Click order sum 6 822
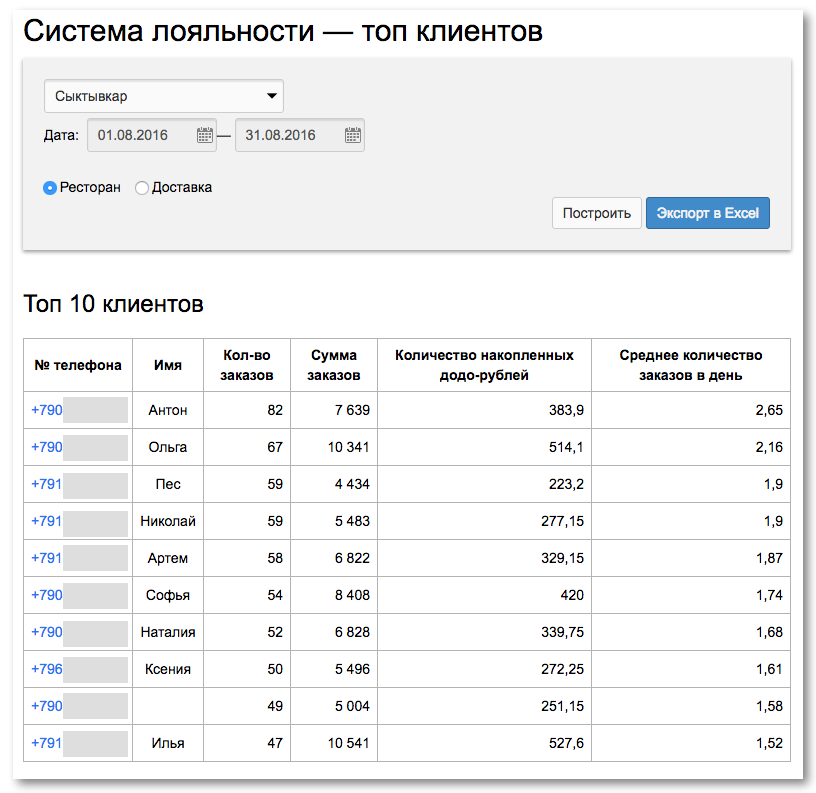This screenshot has width=816, height=793. (352, 558)
